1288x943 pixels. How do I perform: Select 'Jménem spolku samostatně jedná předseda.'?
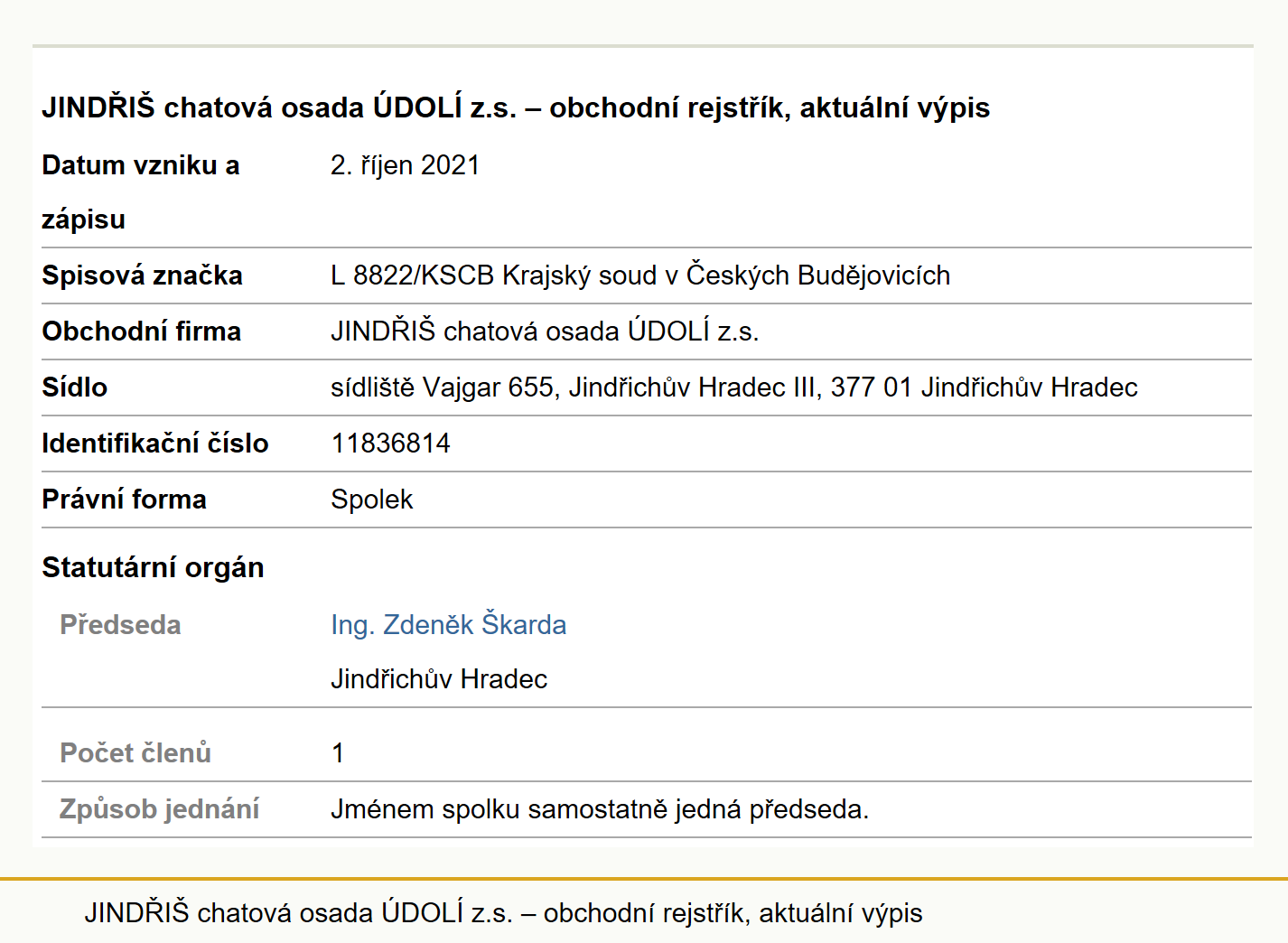pyautogui.click(x=600, y=808)
